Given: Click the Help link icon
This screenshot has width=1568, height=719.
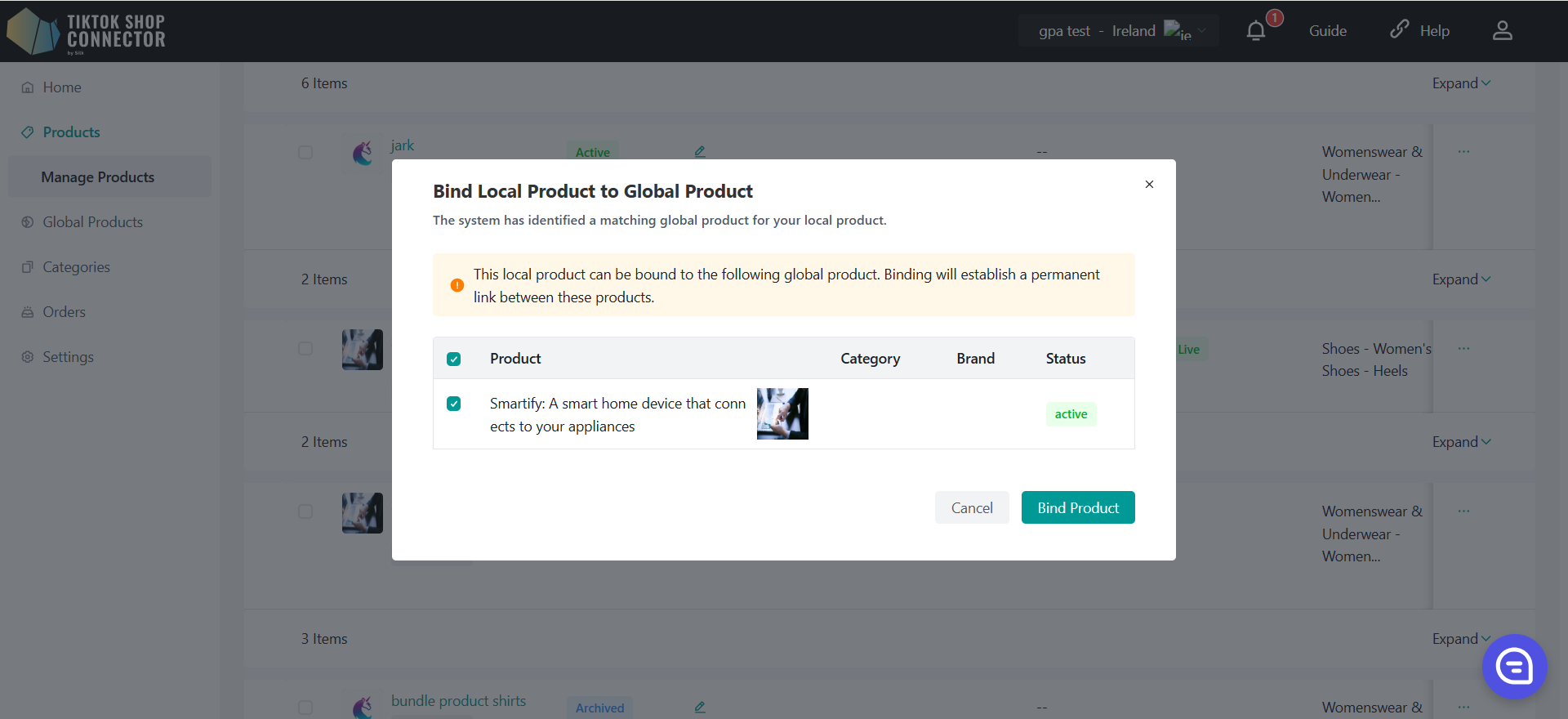Looking at the screenshot, I should click(1400, 30).
